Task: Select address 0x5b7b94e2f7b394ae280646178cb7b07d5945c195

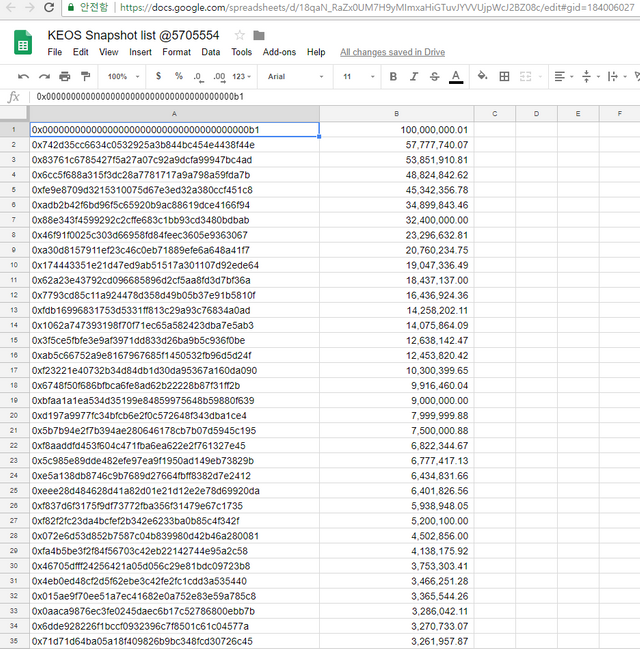Action: 174,430
